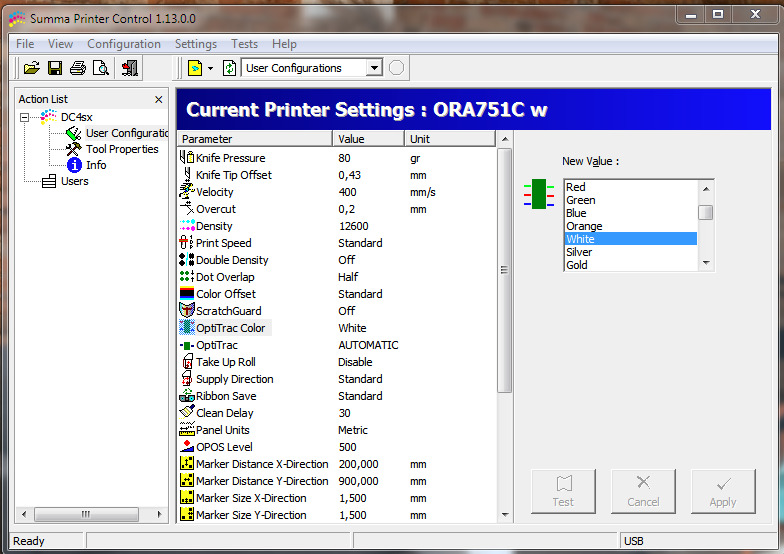784x554 pixels.
Task: Collapse the DC4sx tree node
Action: pyautogui.click(x=24, y=118)
